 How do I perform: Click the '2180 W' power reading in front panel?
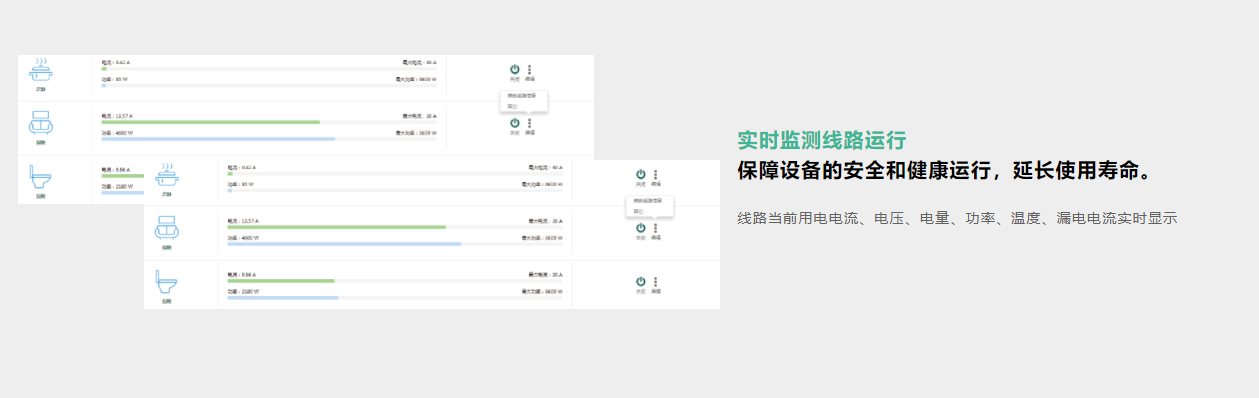click(249, 291)
